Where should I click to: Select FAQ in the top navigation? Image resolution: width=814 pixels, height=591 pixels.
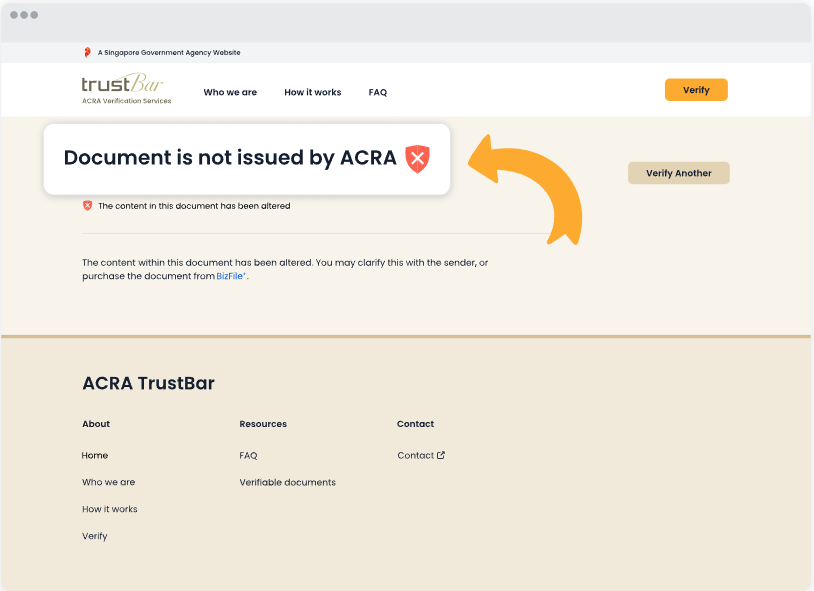pyautogui.click(x=377, y=92)
